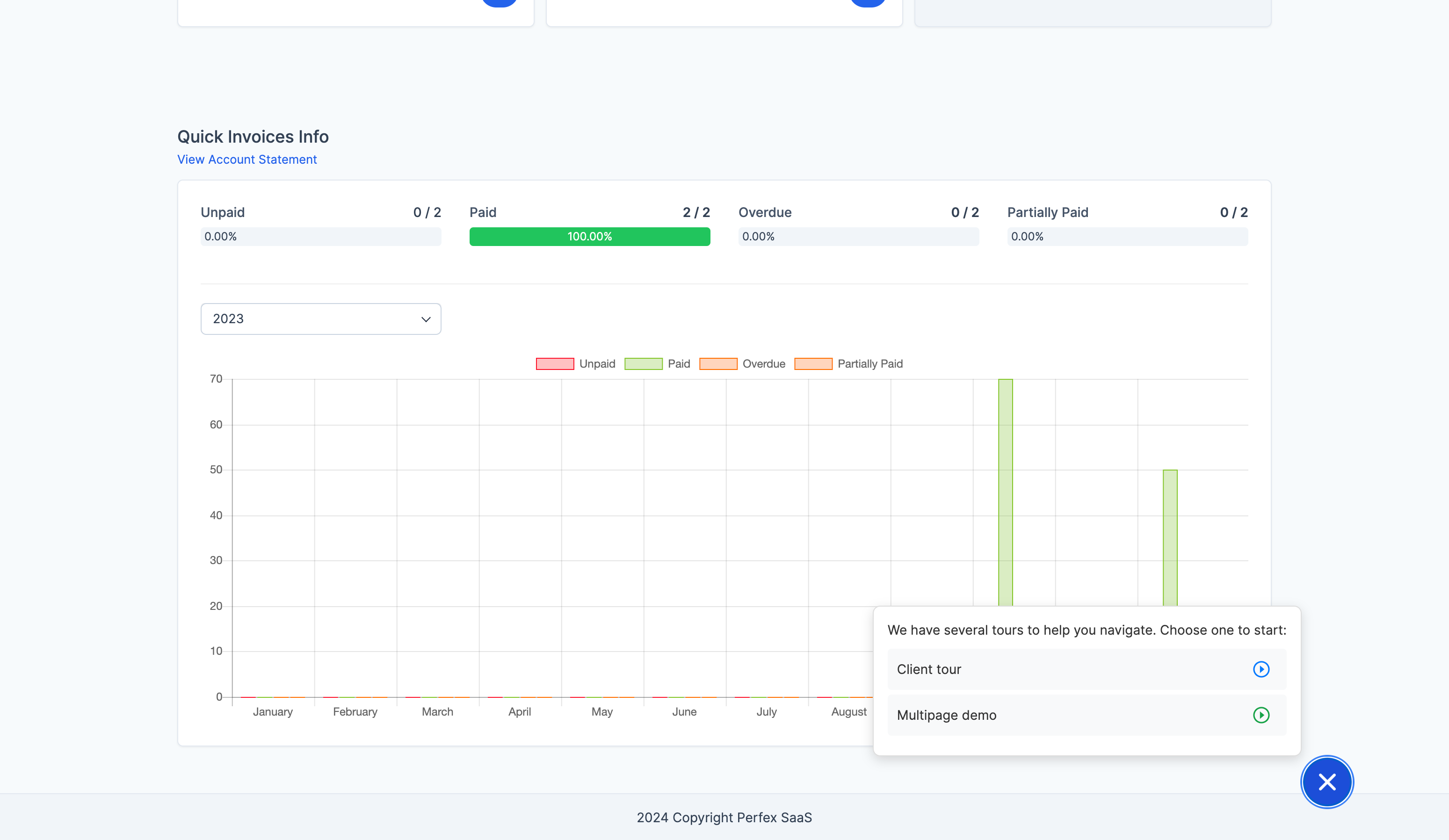The image size is (1449, 840).
Task: Click the year dropdown chevron arrow
Action: (426, 319)
